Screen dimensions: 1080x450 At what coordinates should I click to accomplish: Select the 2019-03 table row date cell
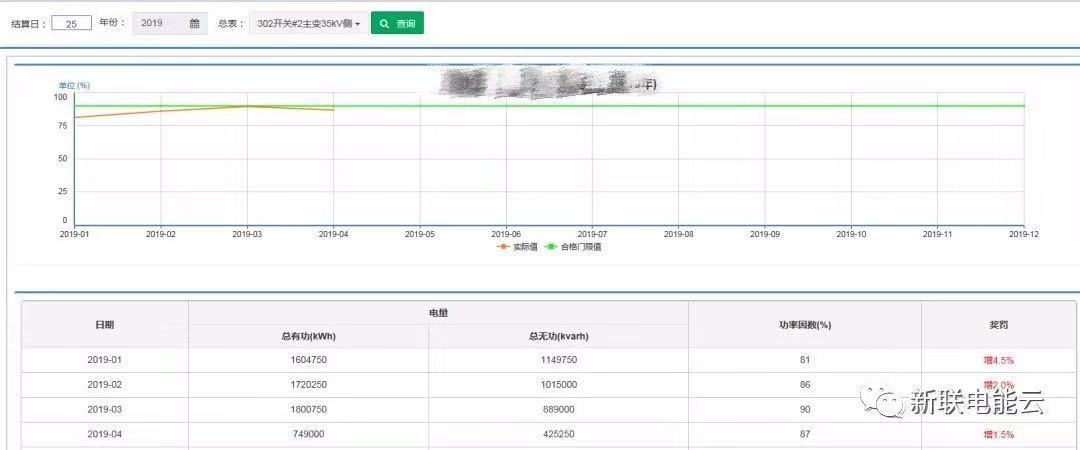click(x=105, y=409)
